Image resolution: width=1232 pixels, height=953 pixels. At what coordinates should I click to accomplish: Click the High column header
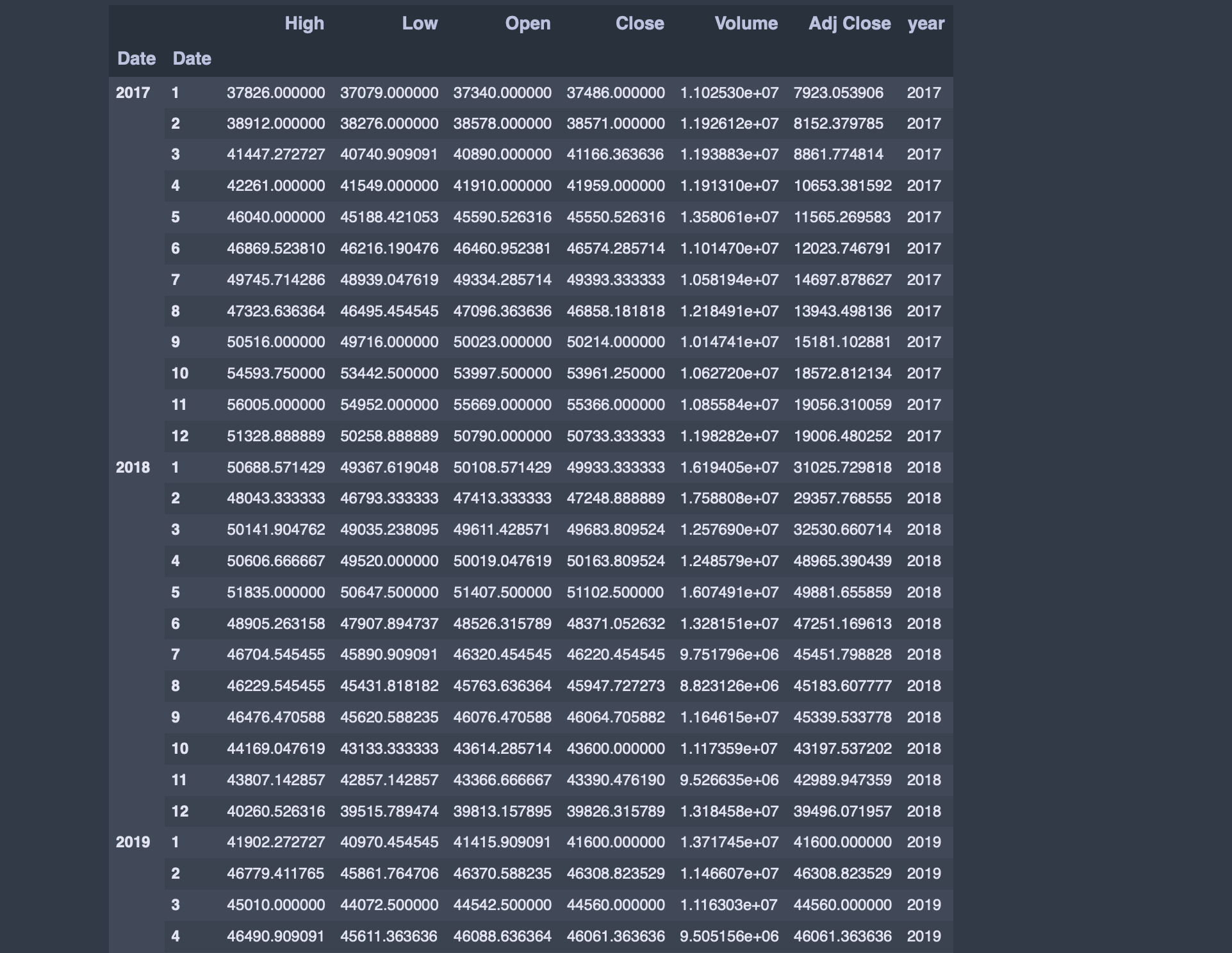[304, 24]
